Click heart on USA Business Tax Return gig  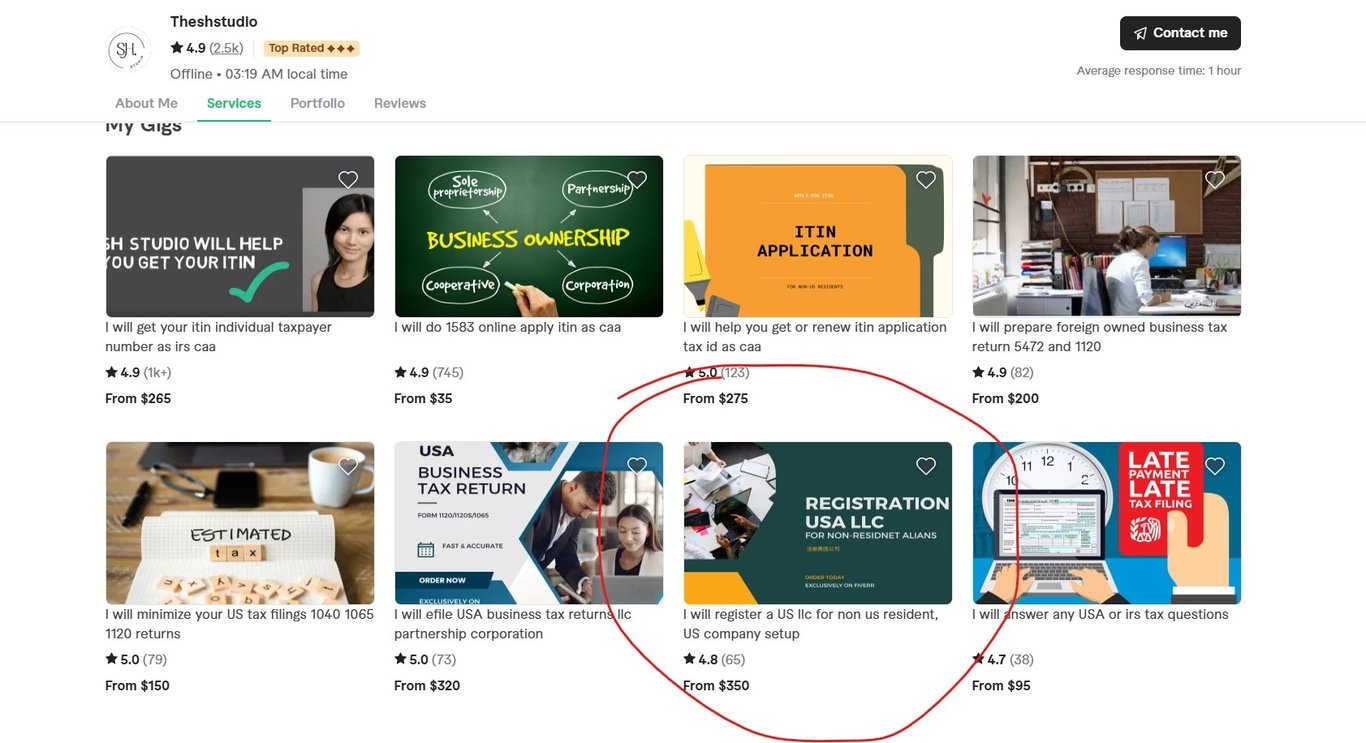[x=637, y=466]
